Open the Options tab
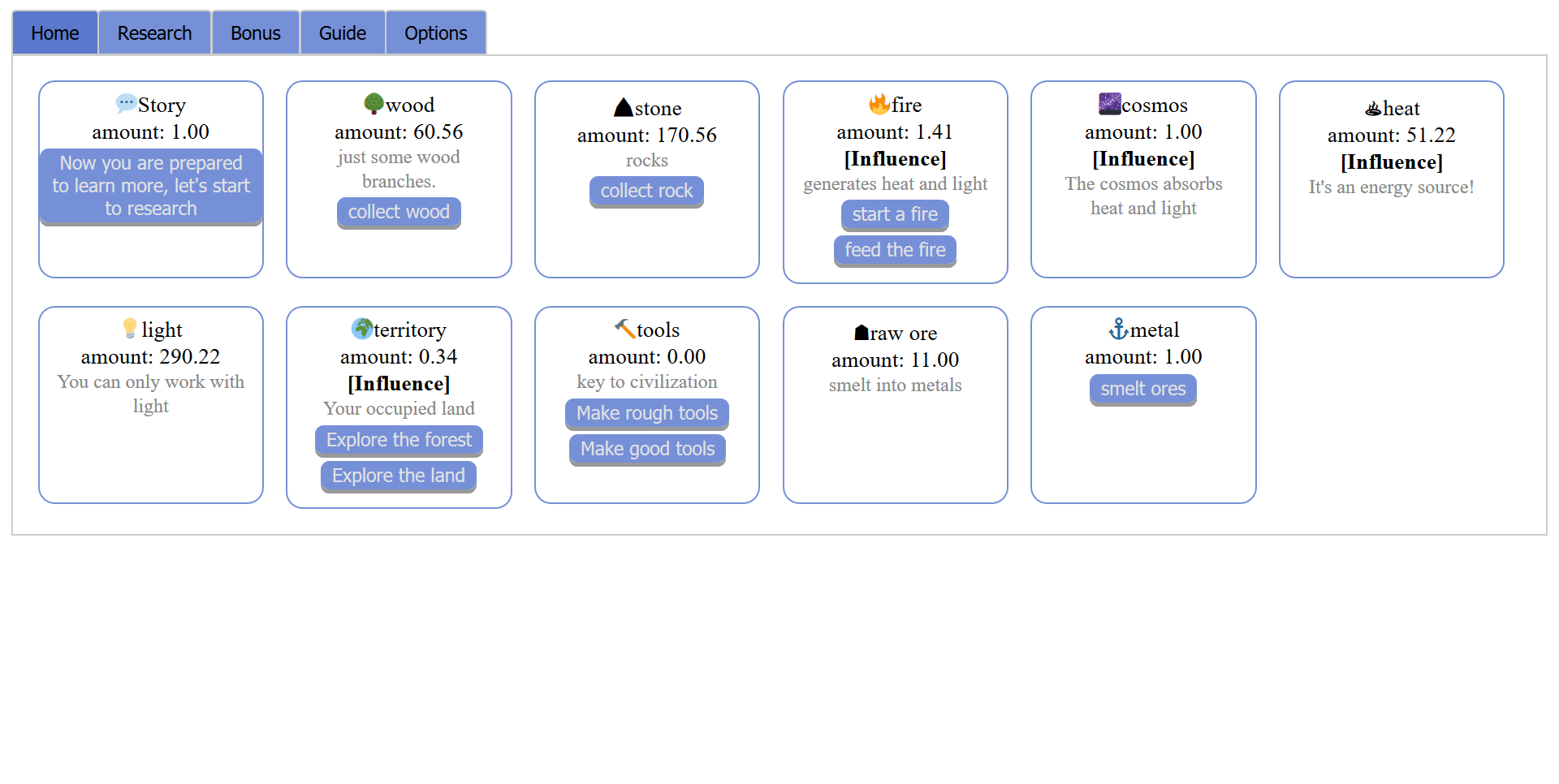This screenshot has height=784, width=1559. click(x=436, y=33)
